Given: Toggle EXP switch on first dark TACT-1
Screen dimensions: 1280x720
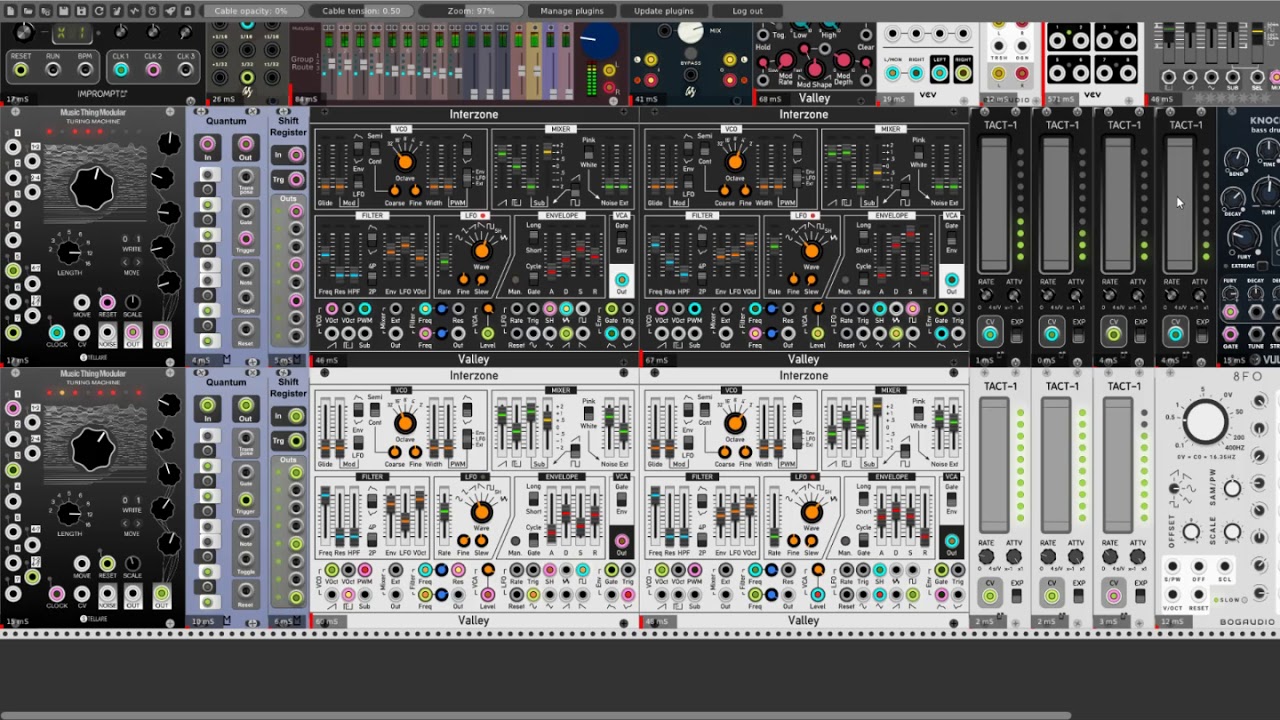Looking at the screenshot, I should (1018, 336).
